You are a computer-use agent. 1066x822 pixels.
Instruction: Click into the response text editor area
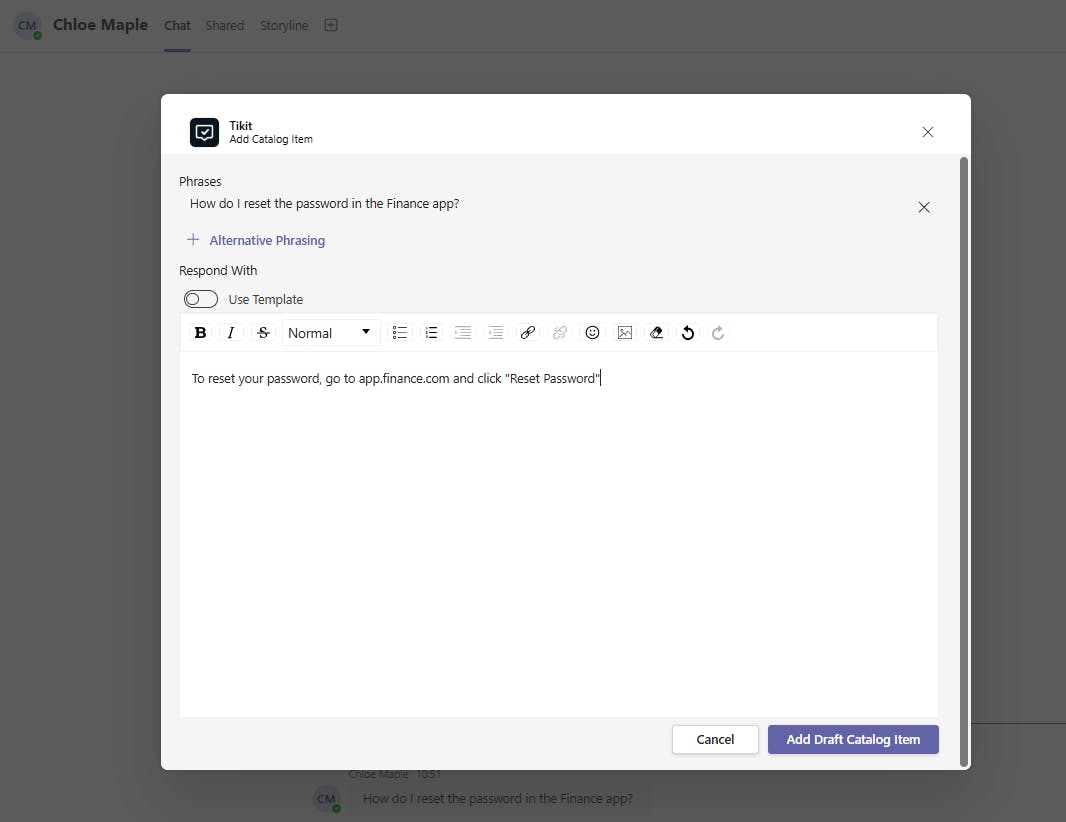[x=559, y=534]
